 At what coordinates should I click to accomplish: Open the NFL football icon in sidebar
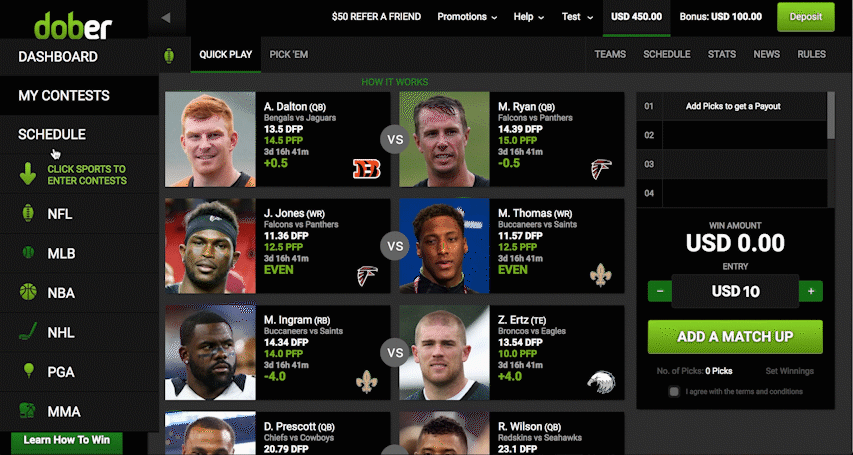28,213
